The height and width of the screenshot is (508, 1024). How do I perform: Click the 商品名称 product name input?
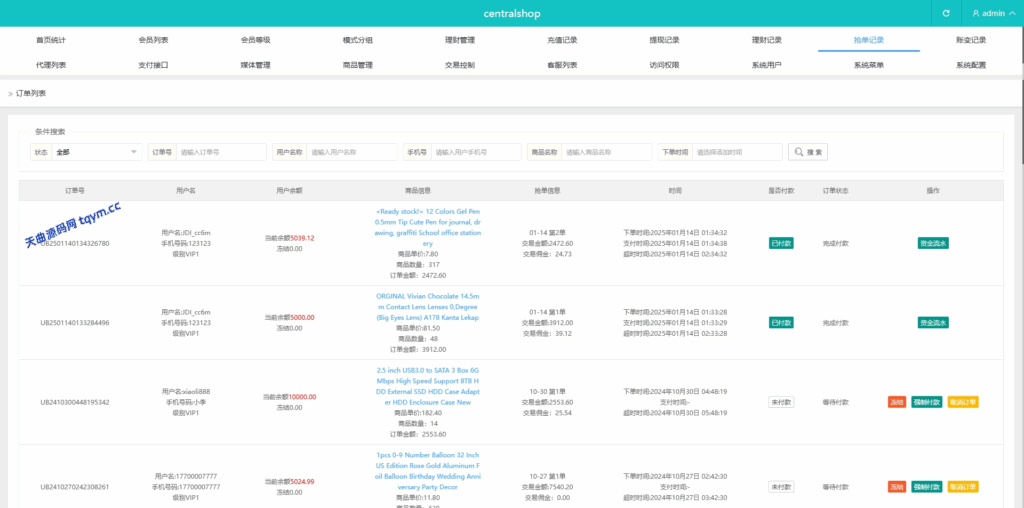click(605, 152)
